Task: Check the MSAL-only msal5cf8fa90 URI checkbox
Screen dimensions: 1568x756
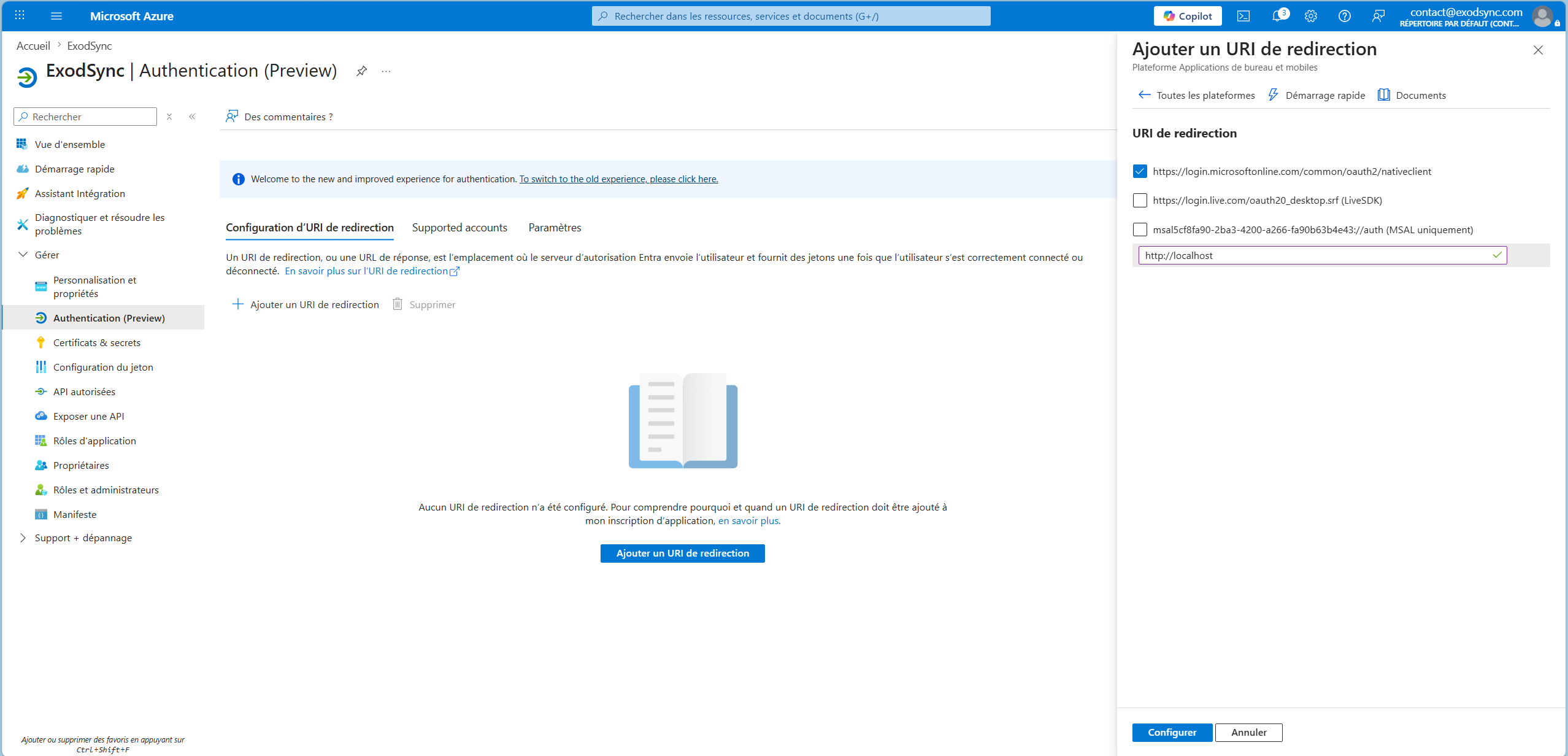Action: [x=1140, y=229]
